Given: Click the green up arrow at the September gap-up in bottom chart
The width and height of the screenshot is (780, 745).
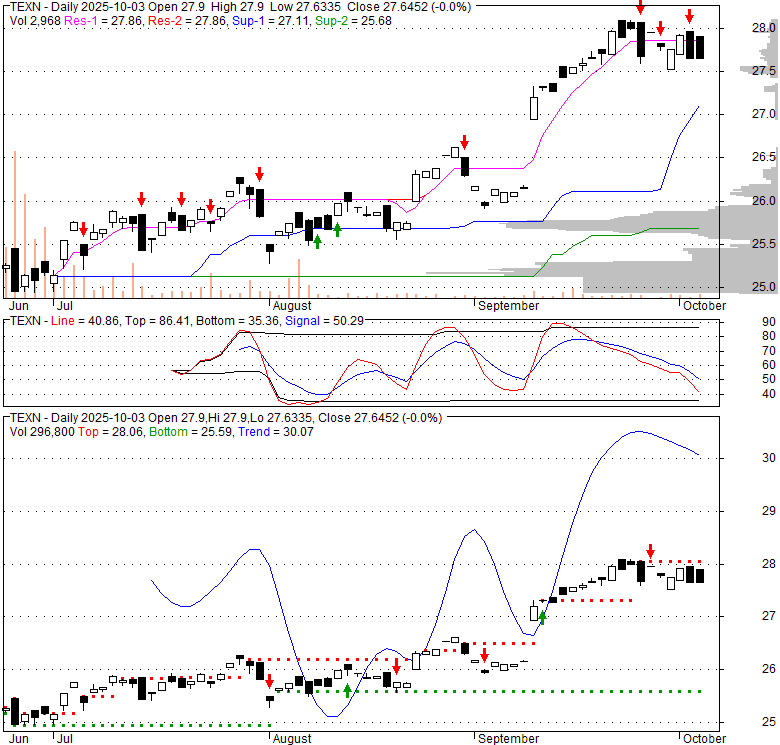Looking at the screenshot, I should 543,618.
